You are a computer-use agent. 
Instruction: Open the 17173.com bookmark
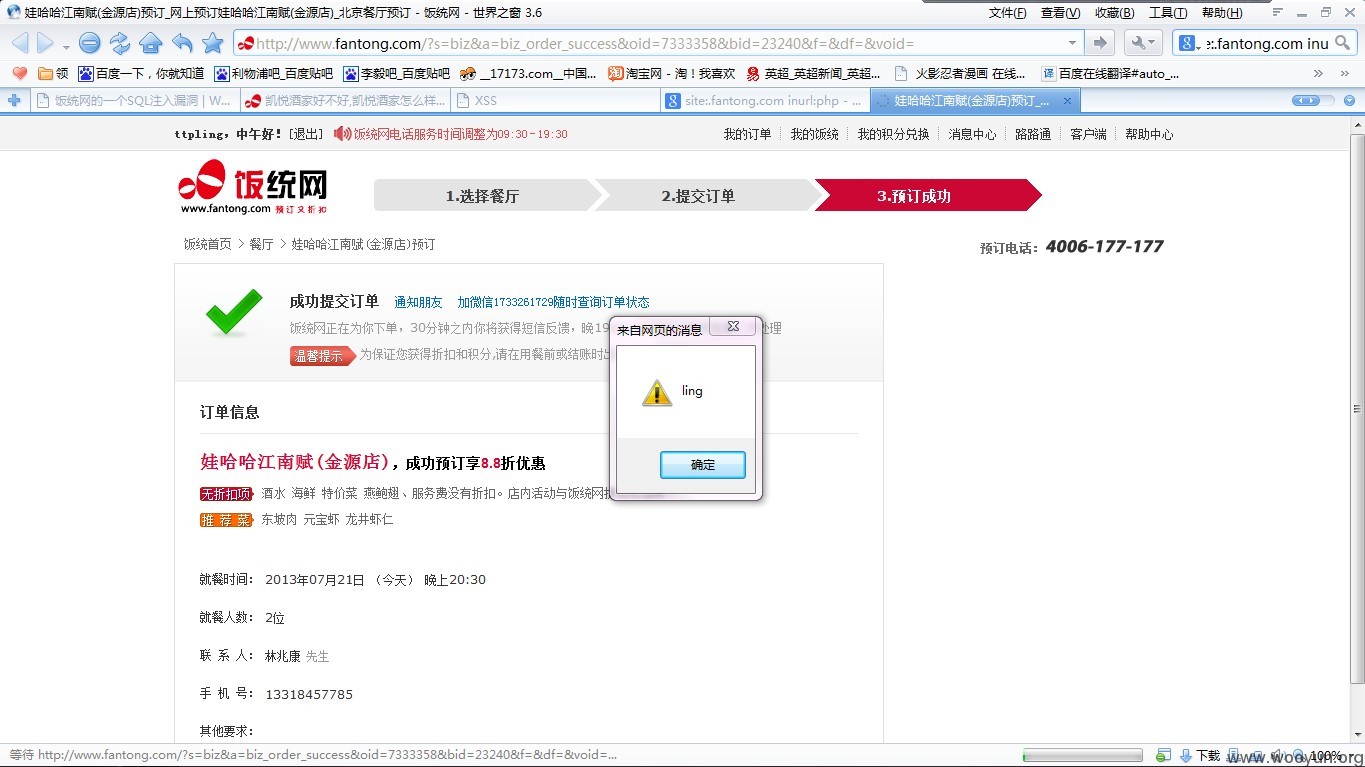[528, 73]
